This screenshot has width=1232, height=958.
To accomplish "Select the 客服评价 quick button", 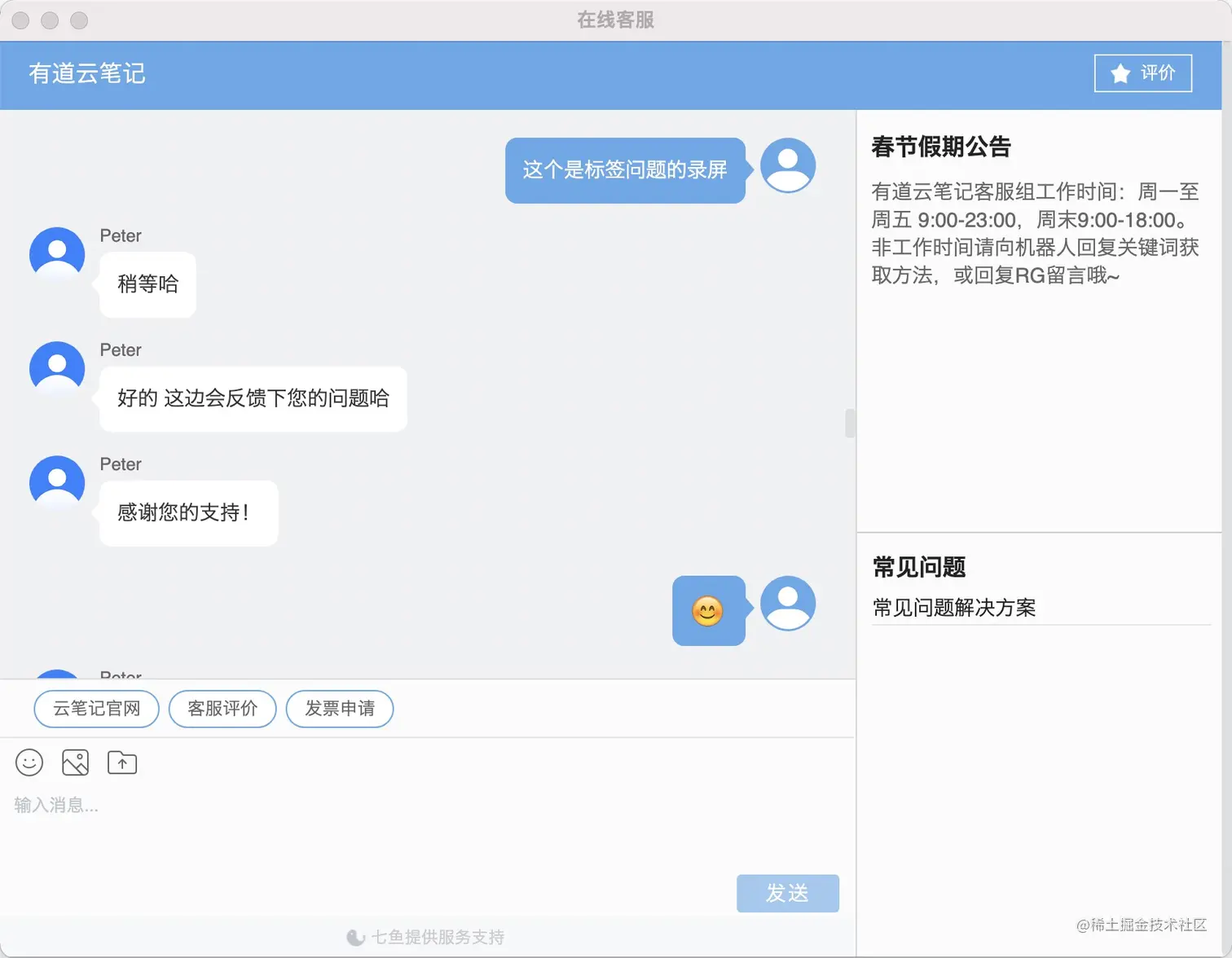I will coord(222,709).
